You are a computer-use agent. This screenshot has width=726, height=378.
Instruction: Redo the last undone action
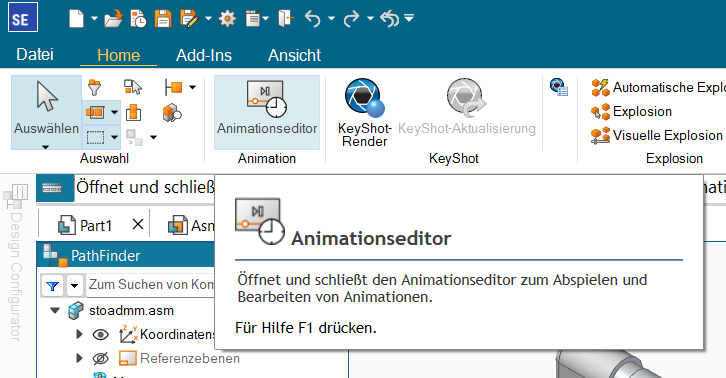click(x=352, y=19)
